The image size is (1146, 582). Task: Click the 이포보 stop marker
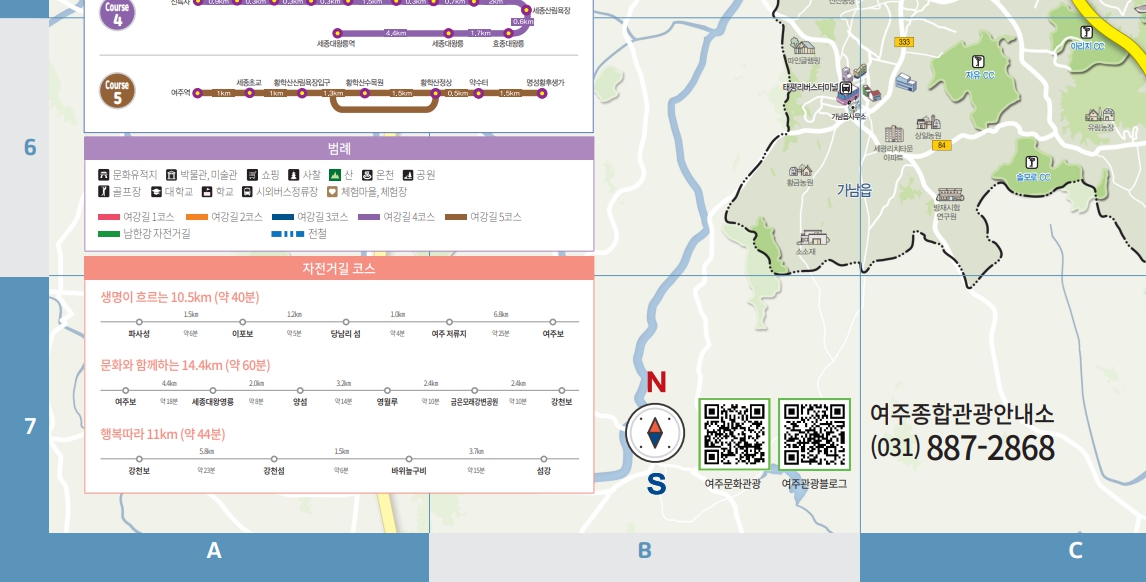(243, 322)
